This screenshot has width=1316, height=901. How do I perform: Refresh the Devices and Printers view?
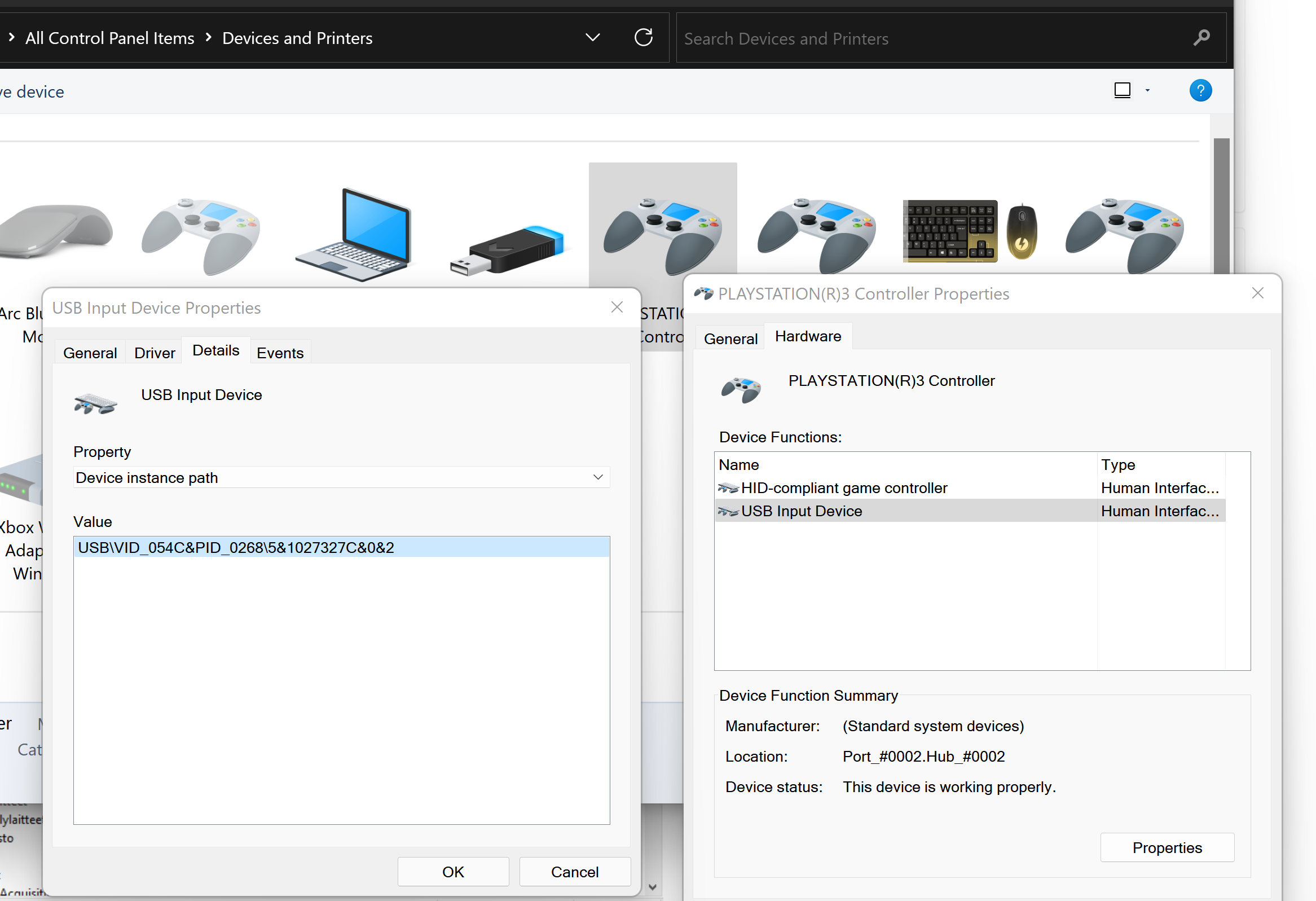pyautogui.click(x=643, y=37)
